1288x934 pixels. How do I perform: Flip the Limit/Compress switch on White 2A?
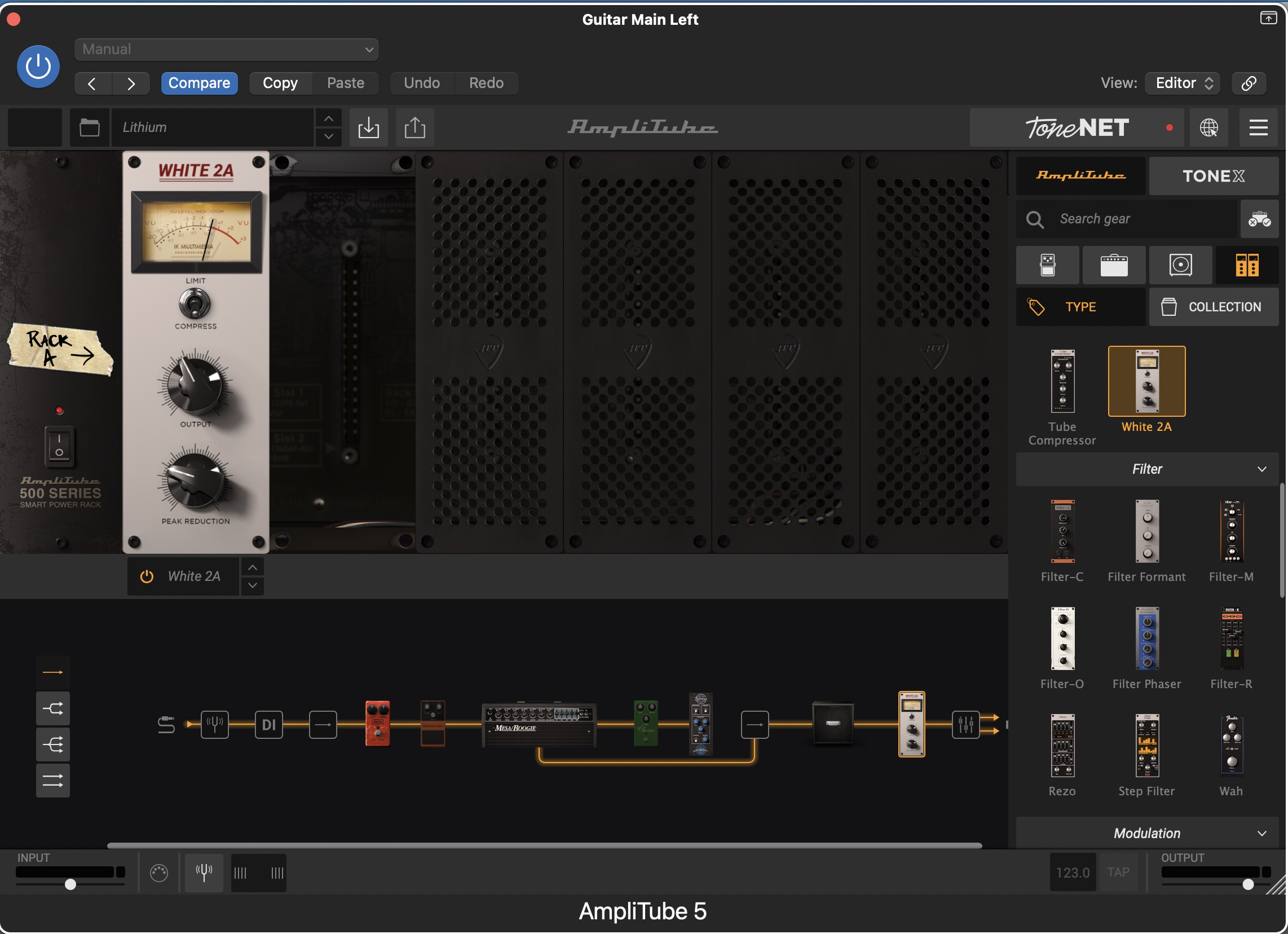tap(195, 304)
